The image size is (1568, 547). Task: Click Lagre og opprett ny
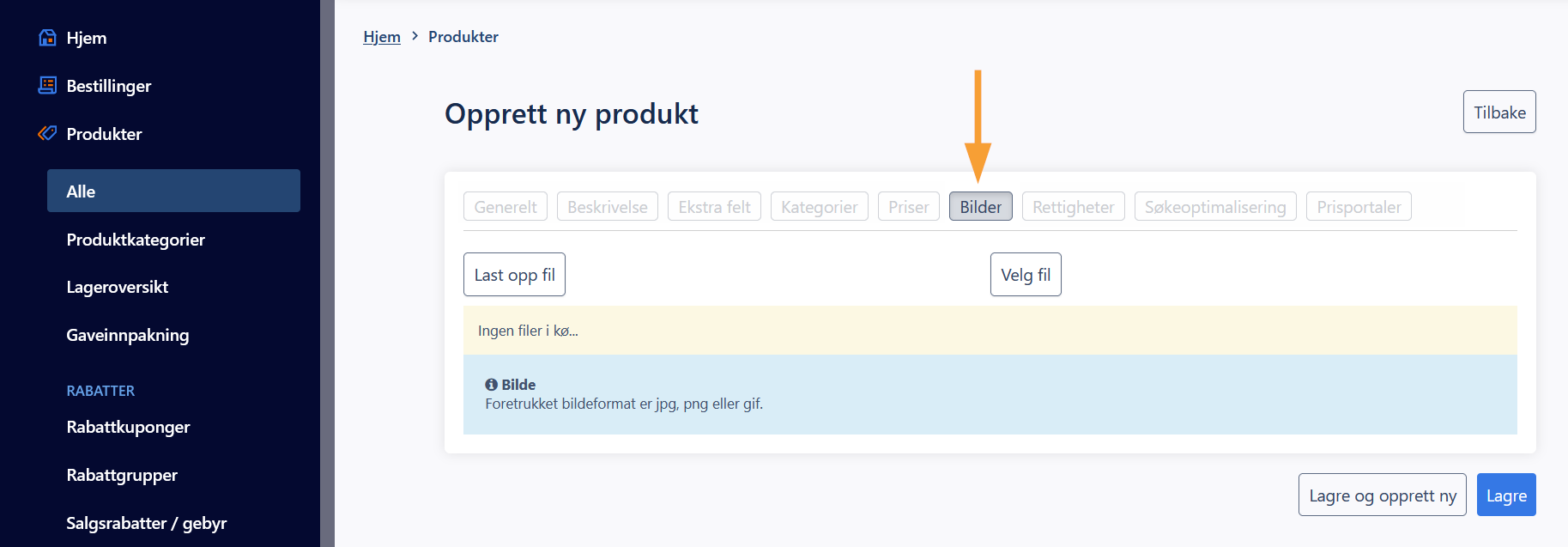[x=1383, y=495]
